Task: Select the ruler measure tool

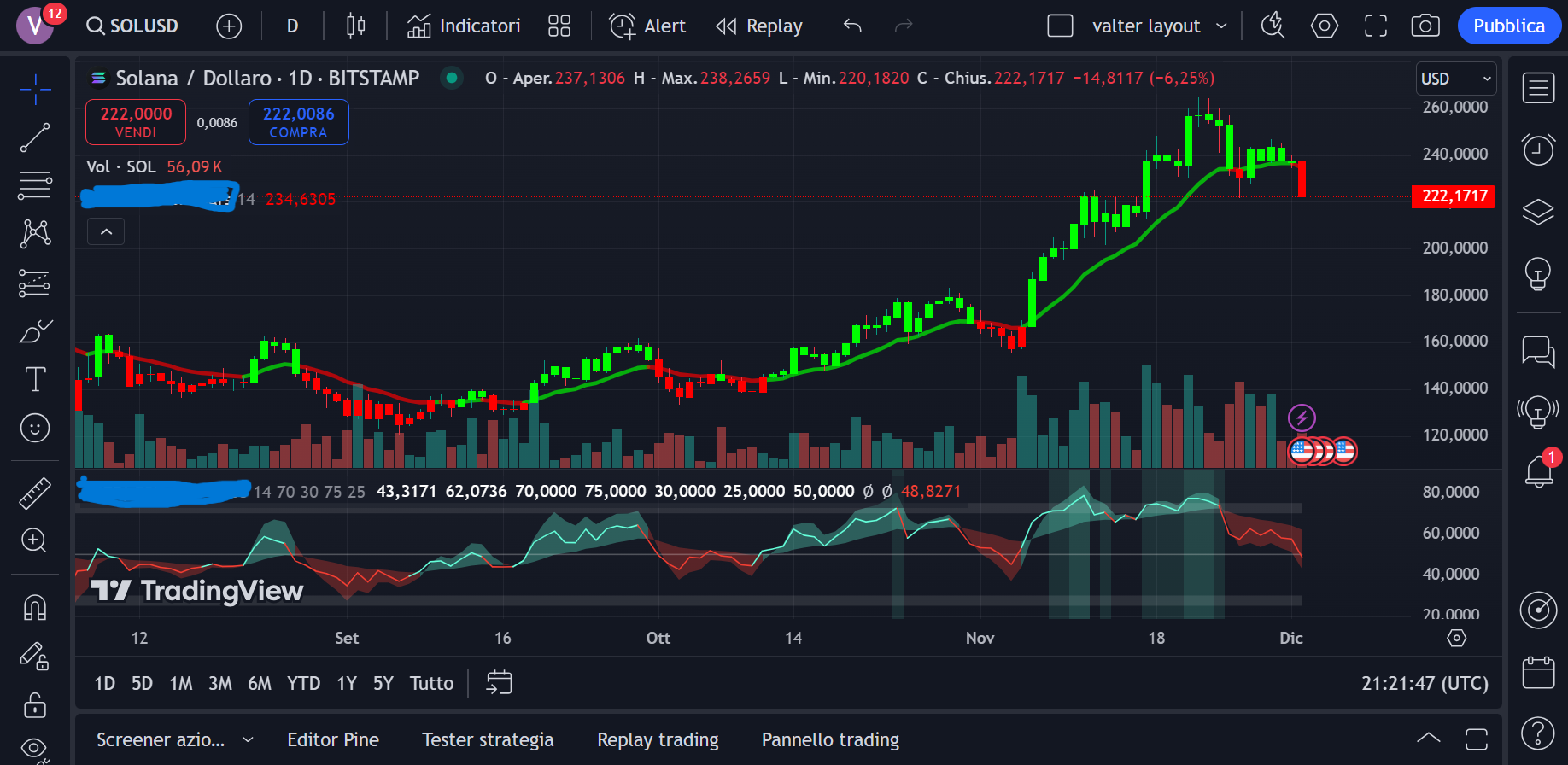Action: (x=35, y=493)
